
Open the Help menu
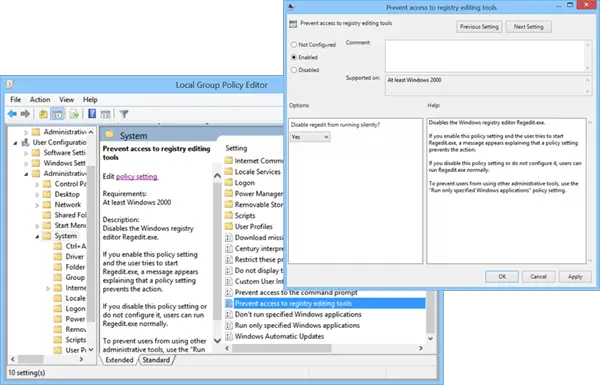click(x=90, y=100)
